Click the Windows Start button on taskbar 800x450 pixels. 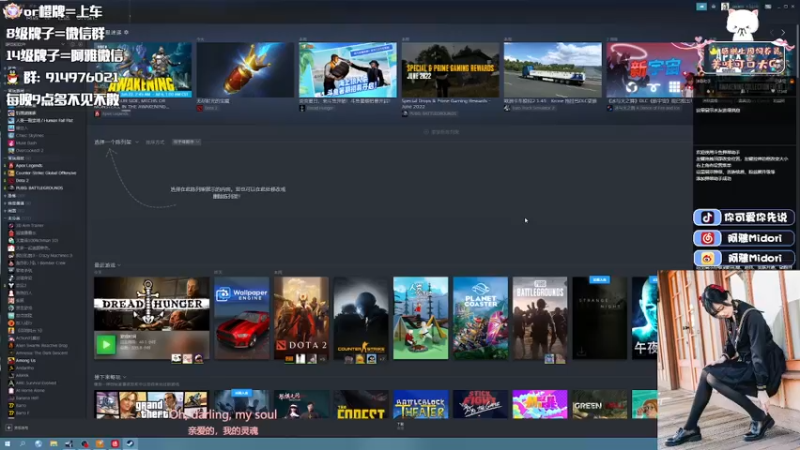(8, 444)
